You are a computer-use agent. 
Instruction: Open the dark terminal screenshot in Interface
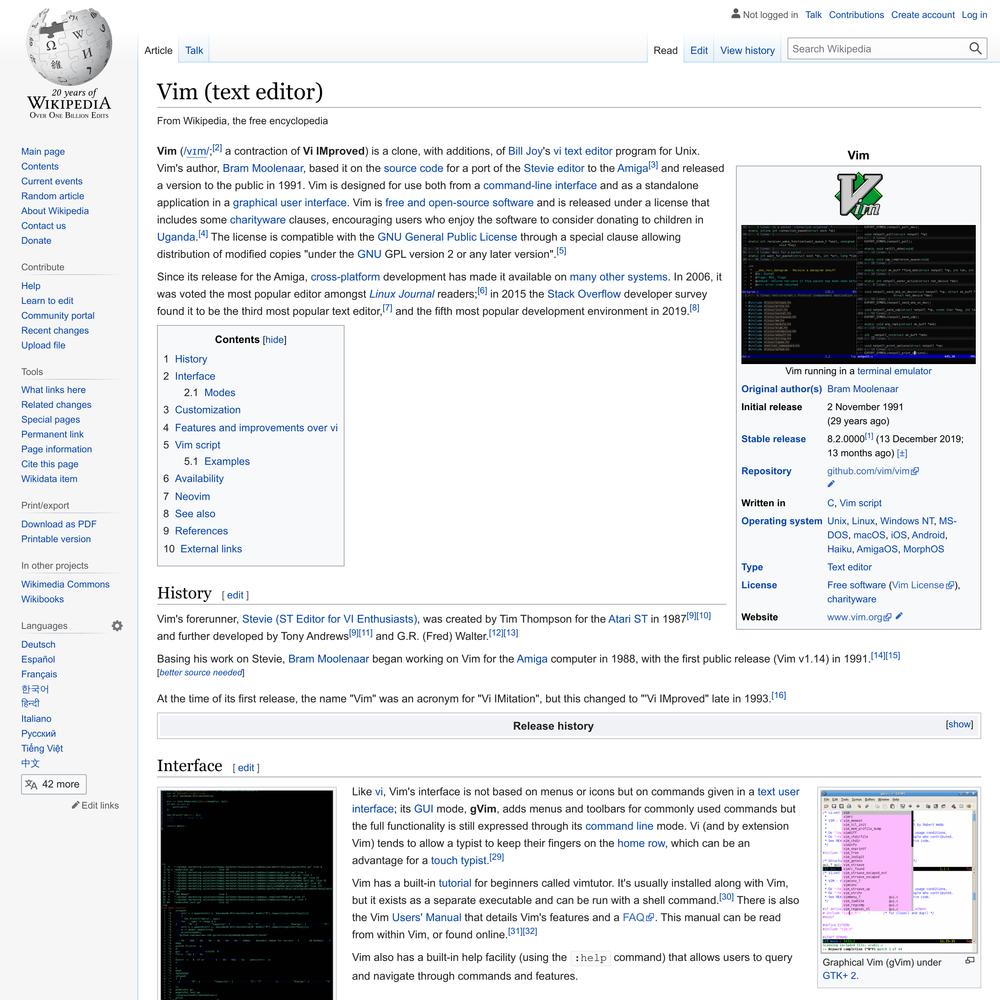click(247, 894)
